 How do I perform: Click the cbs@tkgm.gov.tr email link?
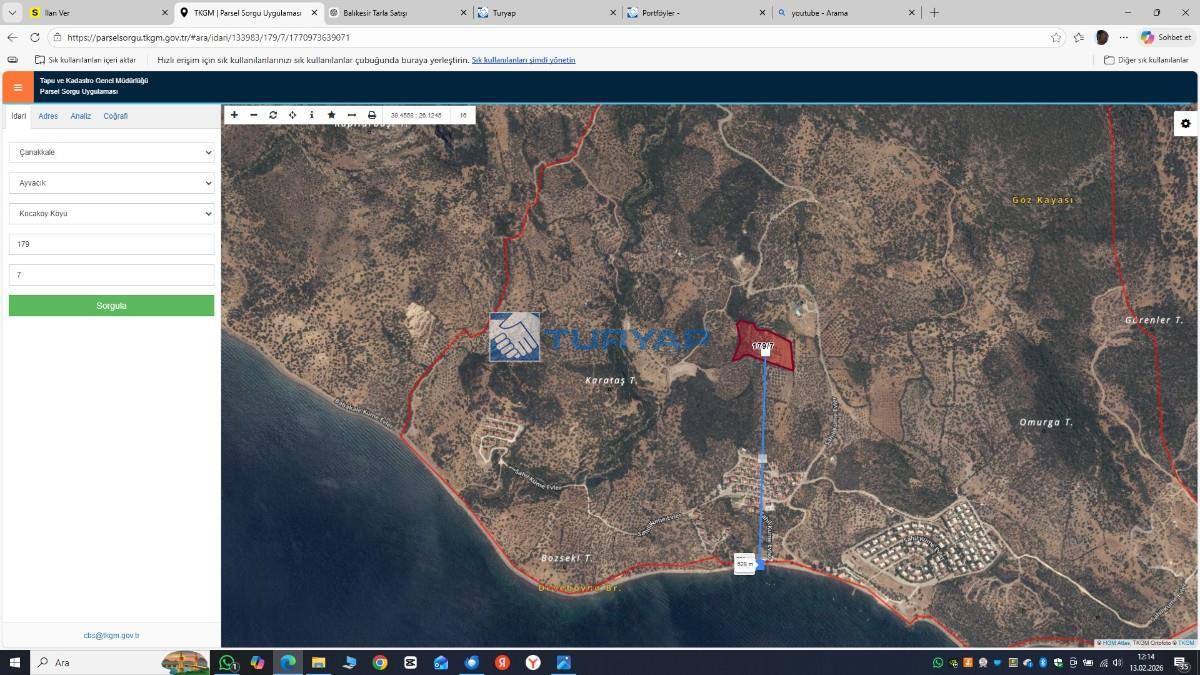111,635
